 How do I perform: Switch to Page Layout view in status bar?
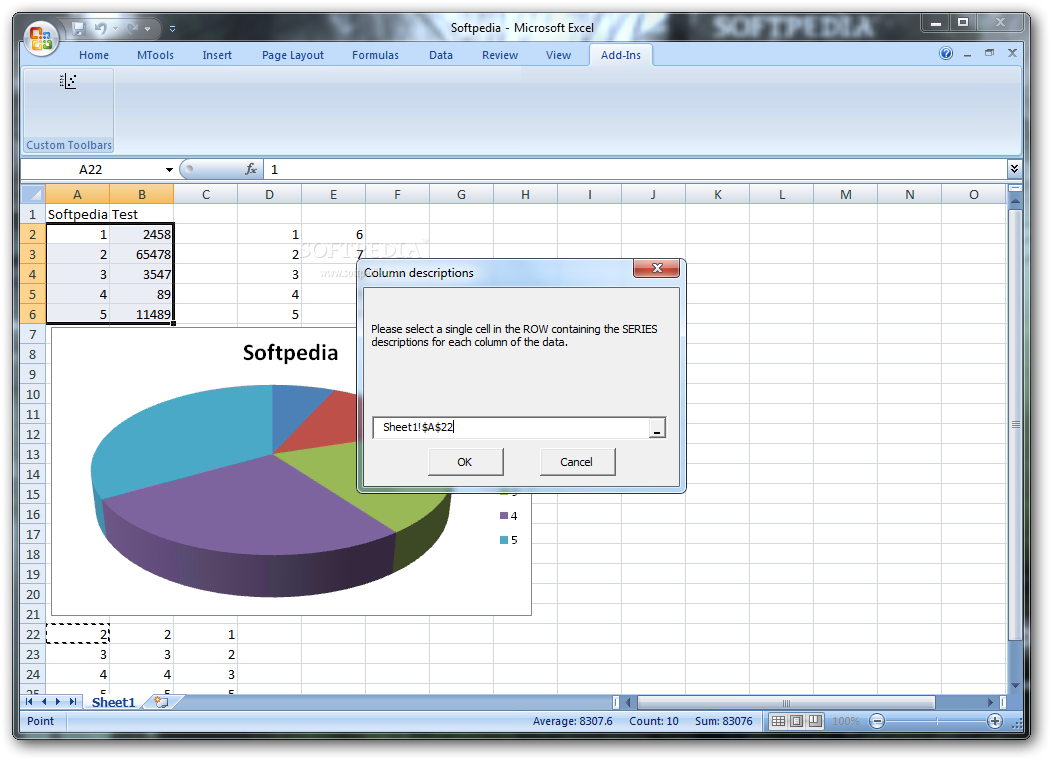coord(796,721)
